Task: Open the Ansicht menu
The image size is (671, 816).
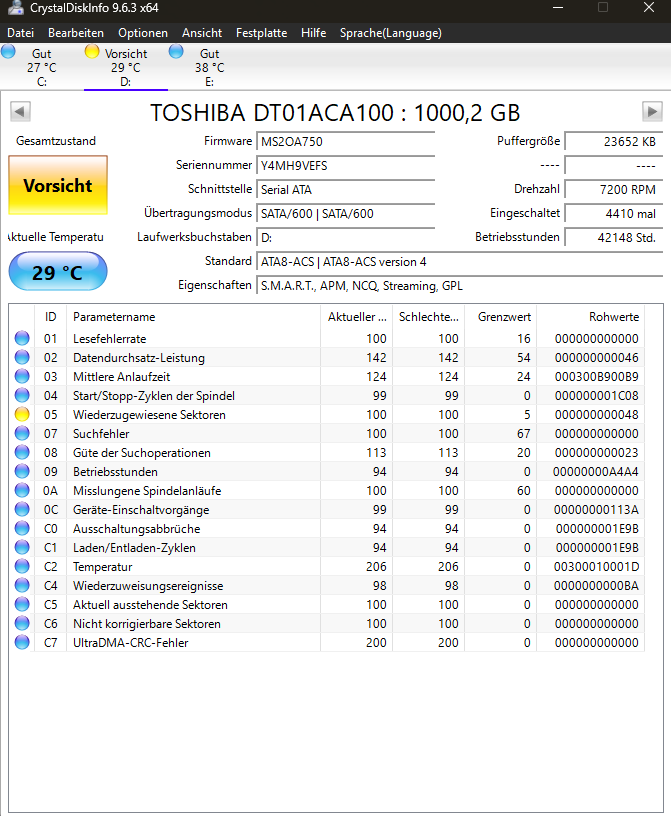Action: click(x=202, y=33)
